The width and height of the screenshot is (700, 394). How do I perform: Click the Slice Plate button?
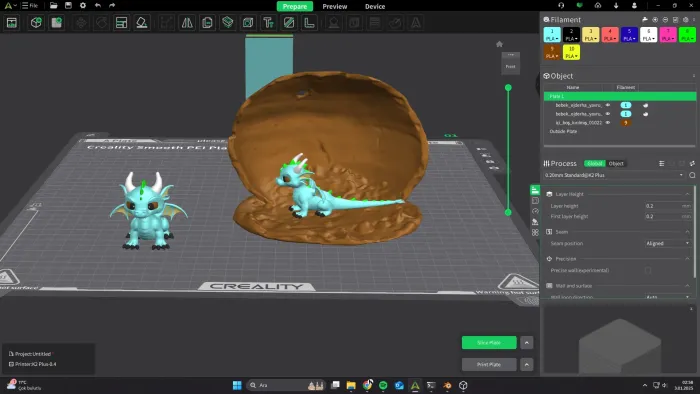(x=489, y=343)
